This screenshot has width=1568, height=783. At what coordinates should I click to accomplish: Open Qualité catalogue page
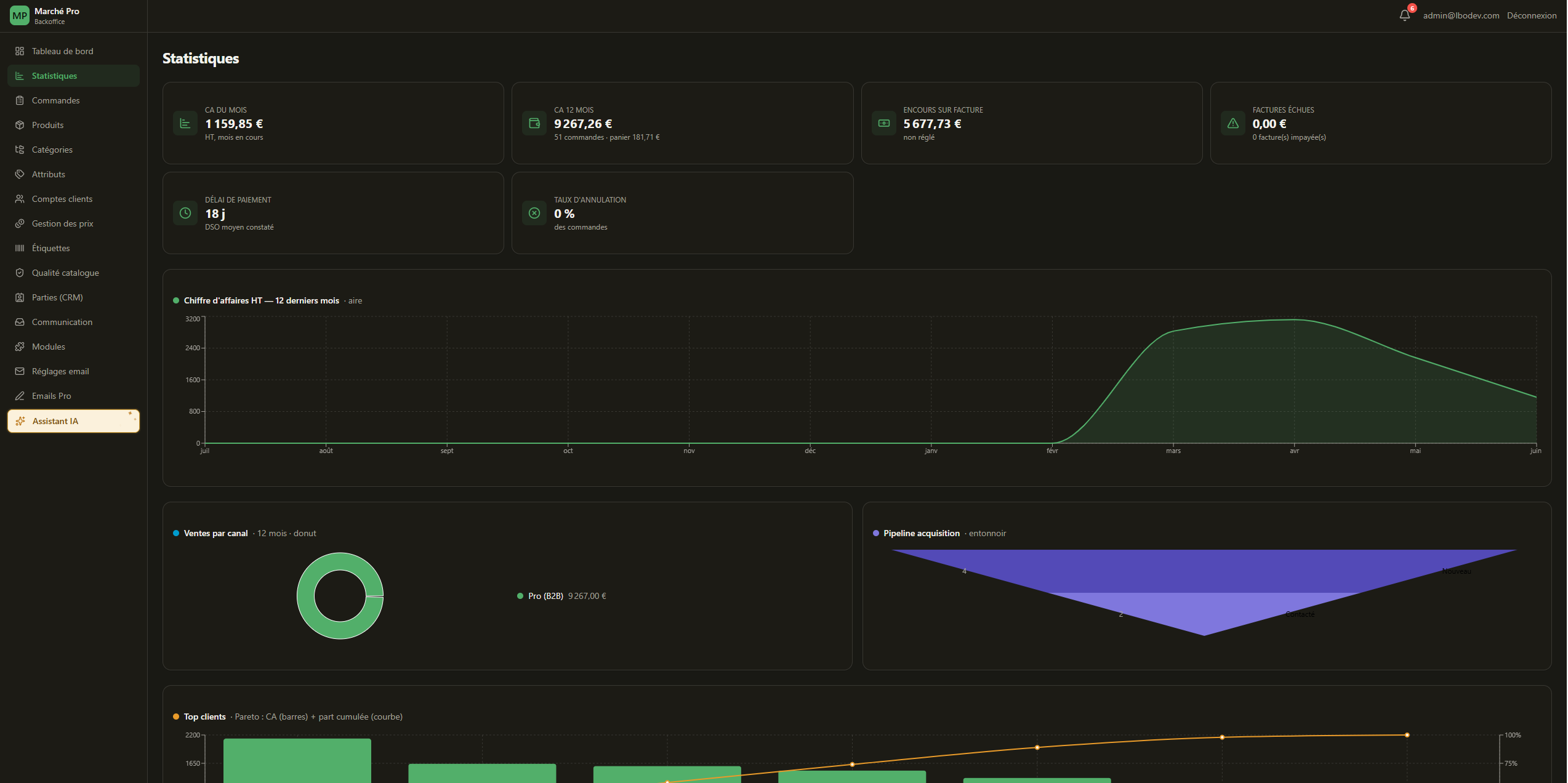[73, 273]
